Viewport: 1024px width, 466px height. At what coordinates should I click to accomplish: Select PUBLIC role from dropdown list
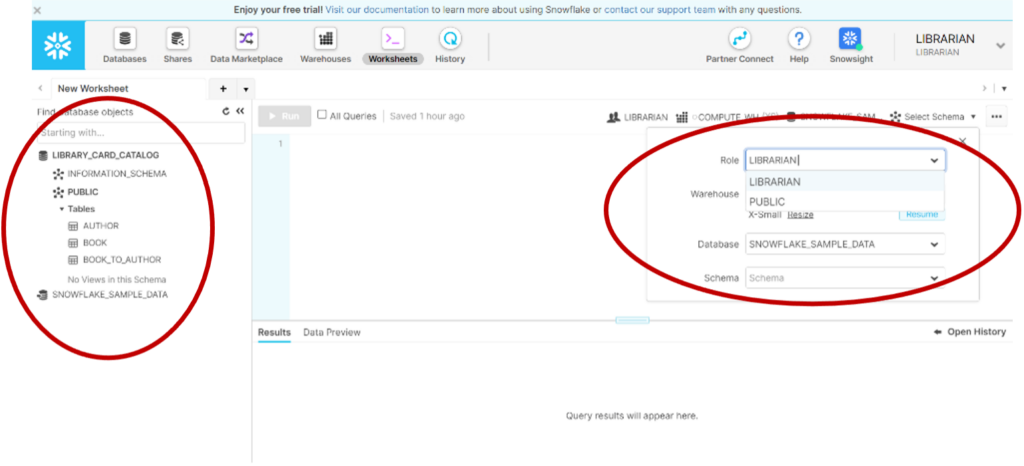[767, 202]
